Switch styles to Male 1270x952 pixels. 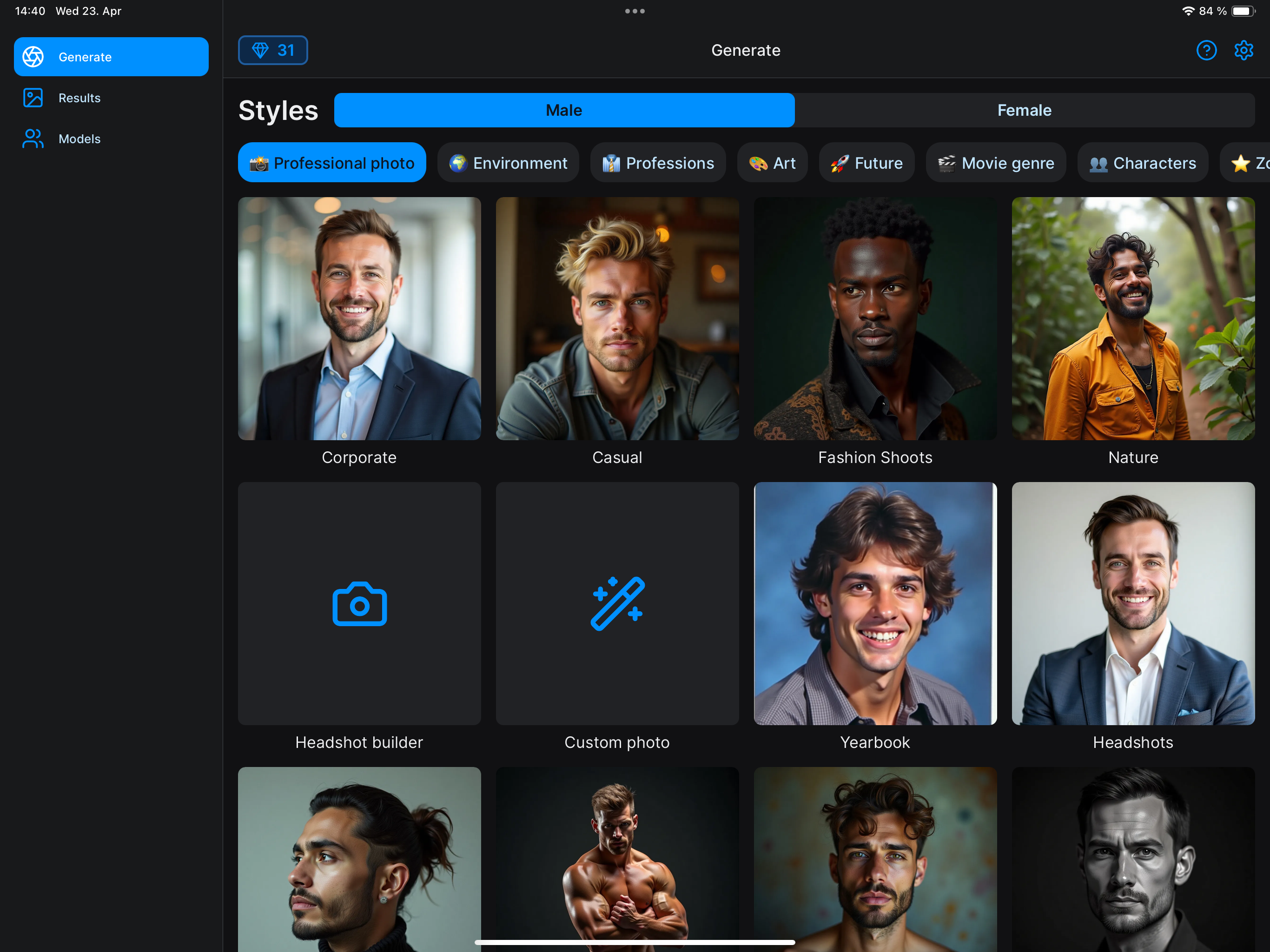[x=564, y=110]
